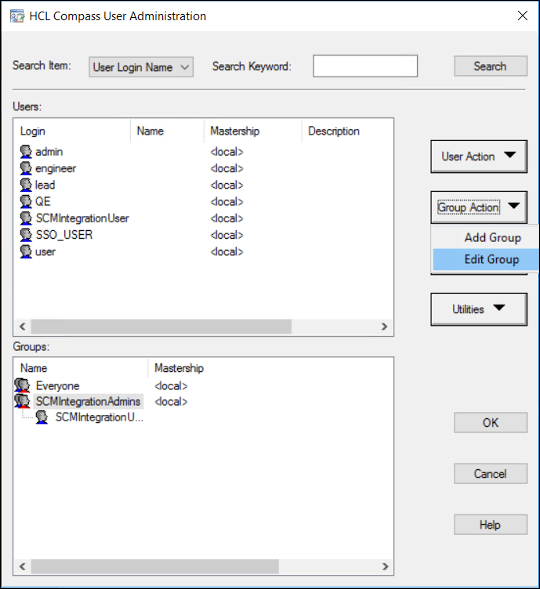Screen dimensions: 540x589
Task: Click the Groups Name column header
Action: [x=81, y=368]
